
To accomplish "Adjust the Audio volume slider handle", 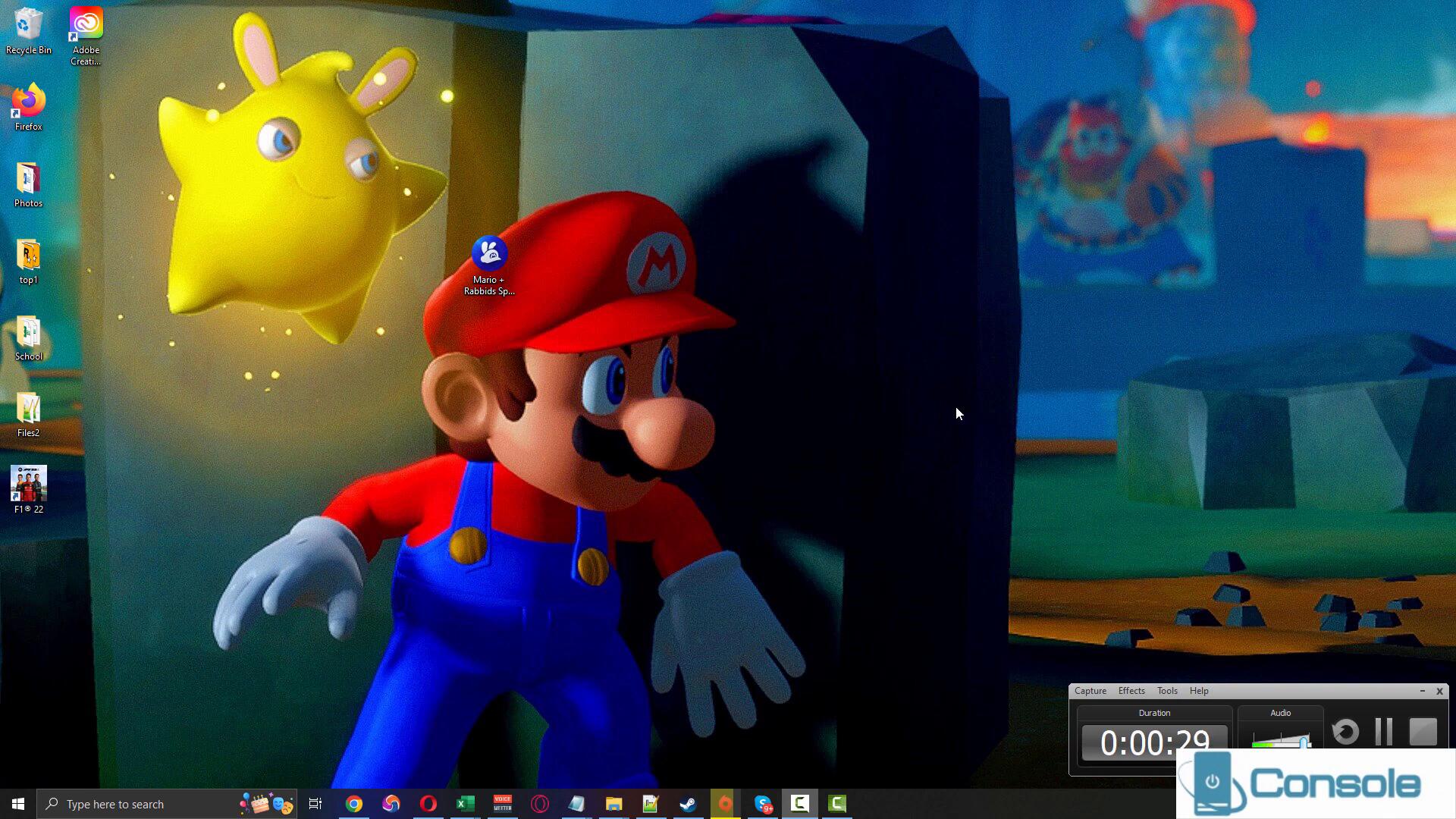I will (x=1304, y=741).
